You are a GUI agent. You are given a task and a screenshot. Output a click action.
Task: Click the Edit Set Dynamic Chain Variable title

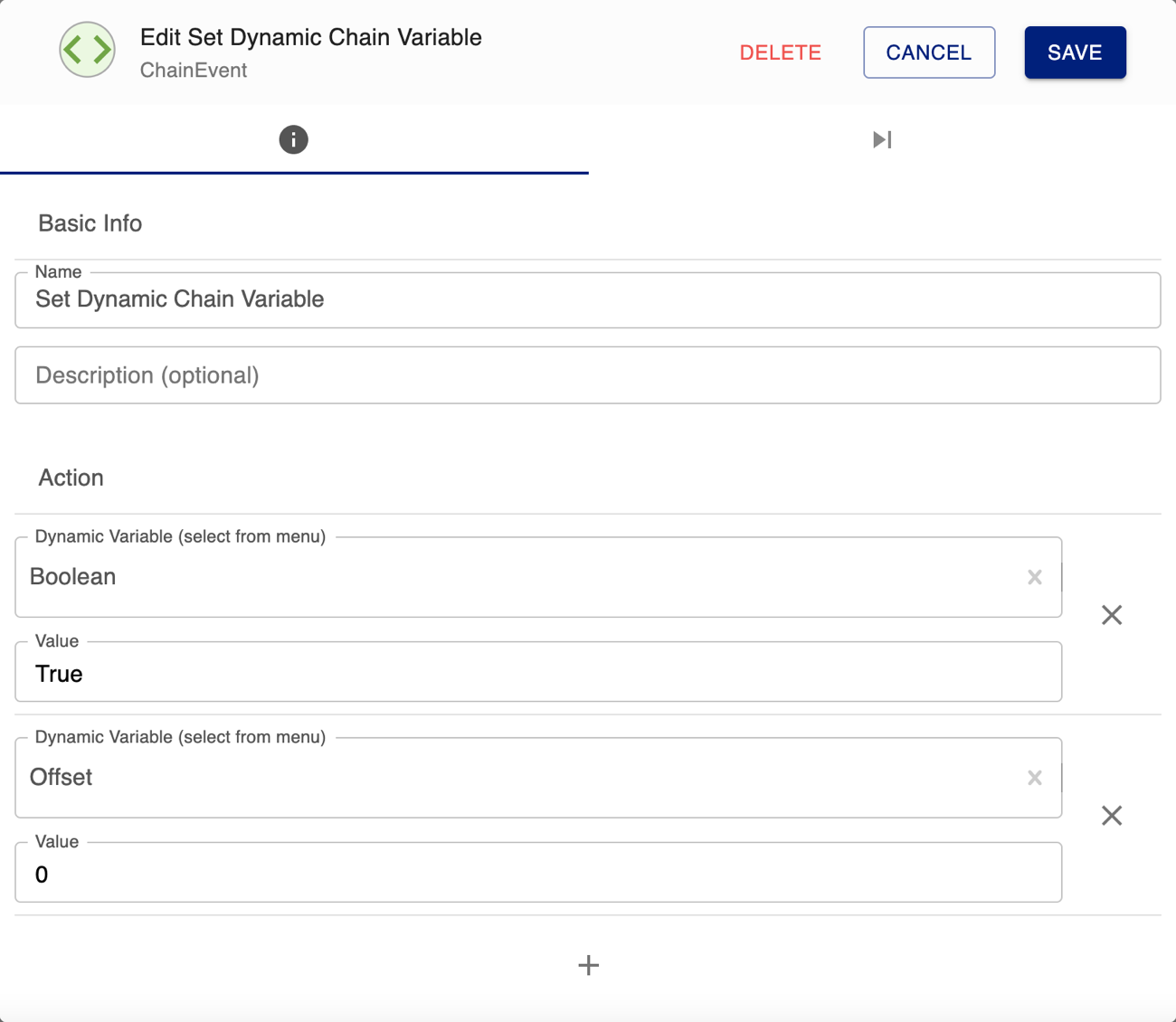310,38
